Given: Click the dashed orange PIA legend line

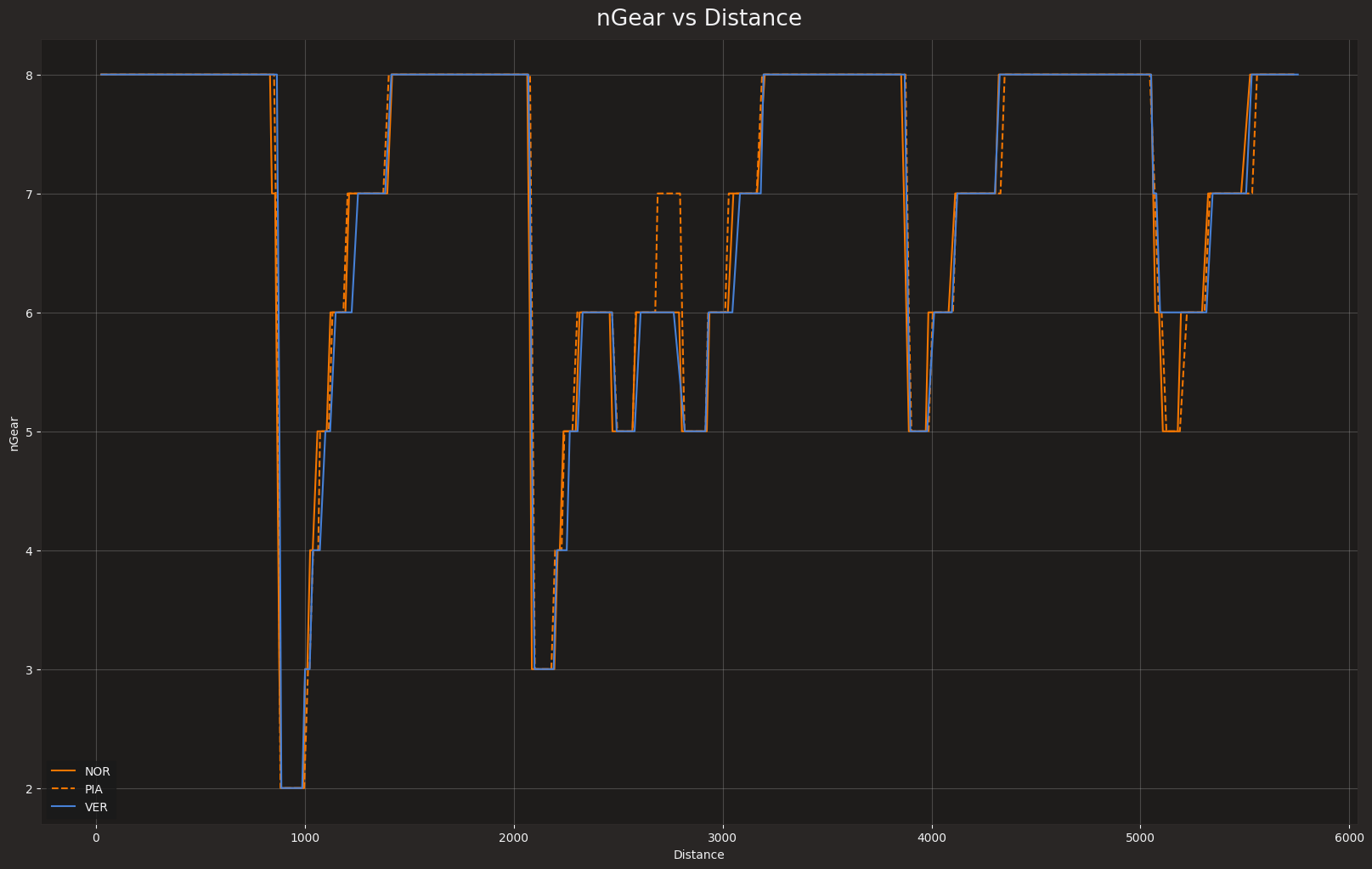Looking at the screenshot, I should pyautogui.click(x=64, y=789).
